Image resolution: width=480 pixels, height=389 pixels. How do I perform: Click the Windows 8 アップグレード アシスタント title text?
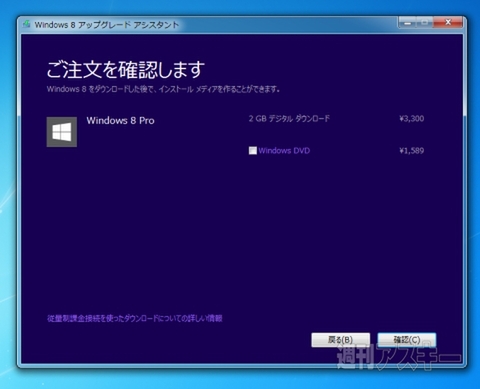coord(107,25)
